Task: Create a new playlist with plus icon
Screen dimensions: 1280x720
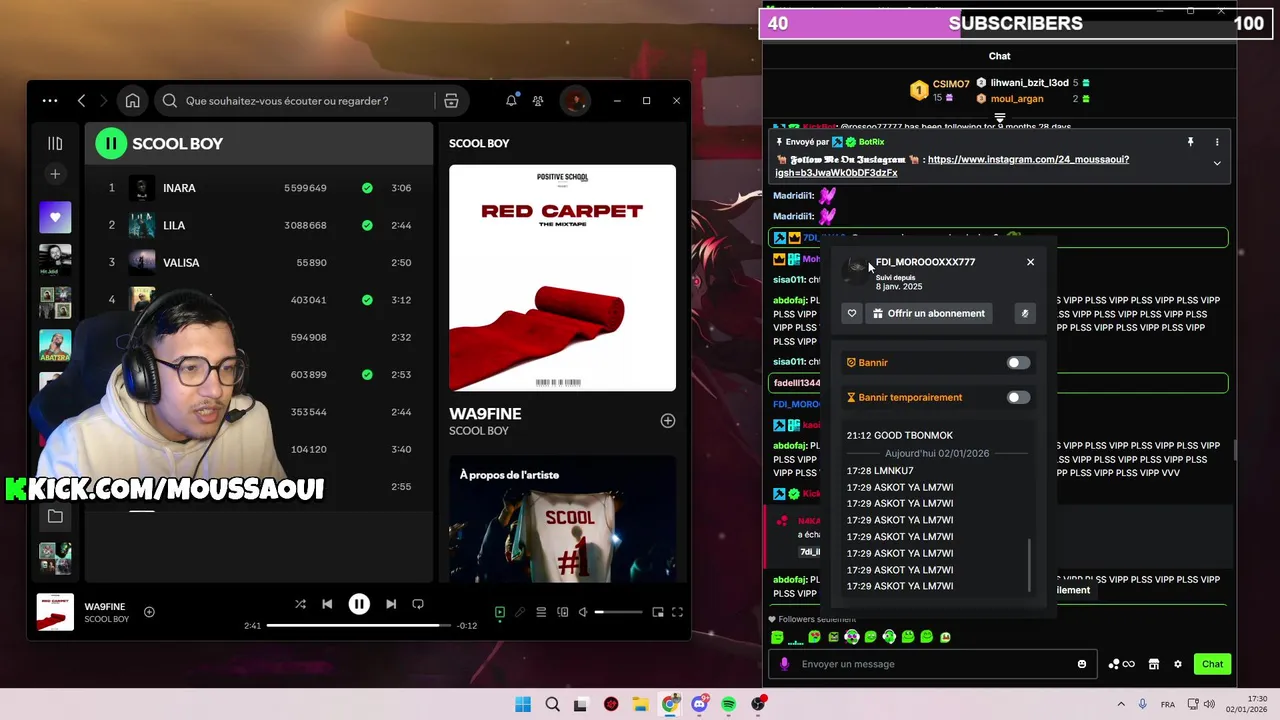Action: tap(55, 174)
